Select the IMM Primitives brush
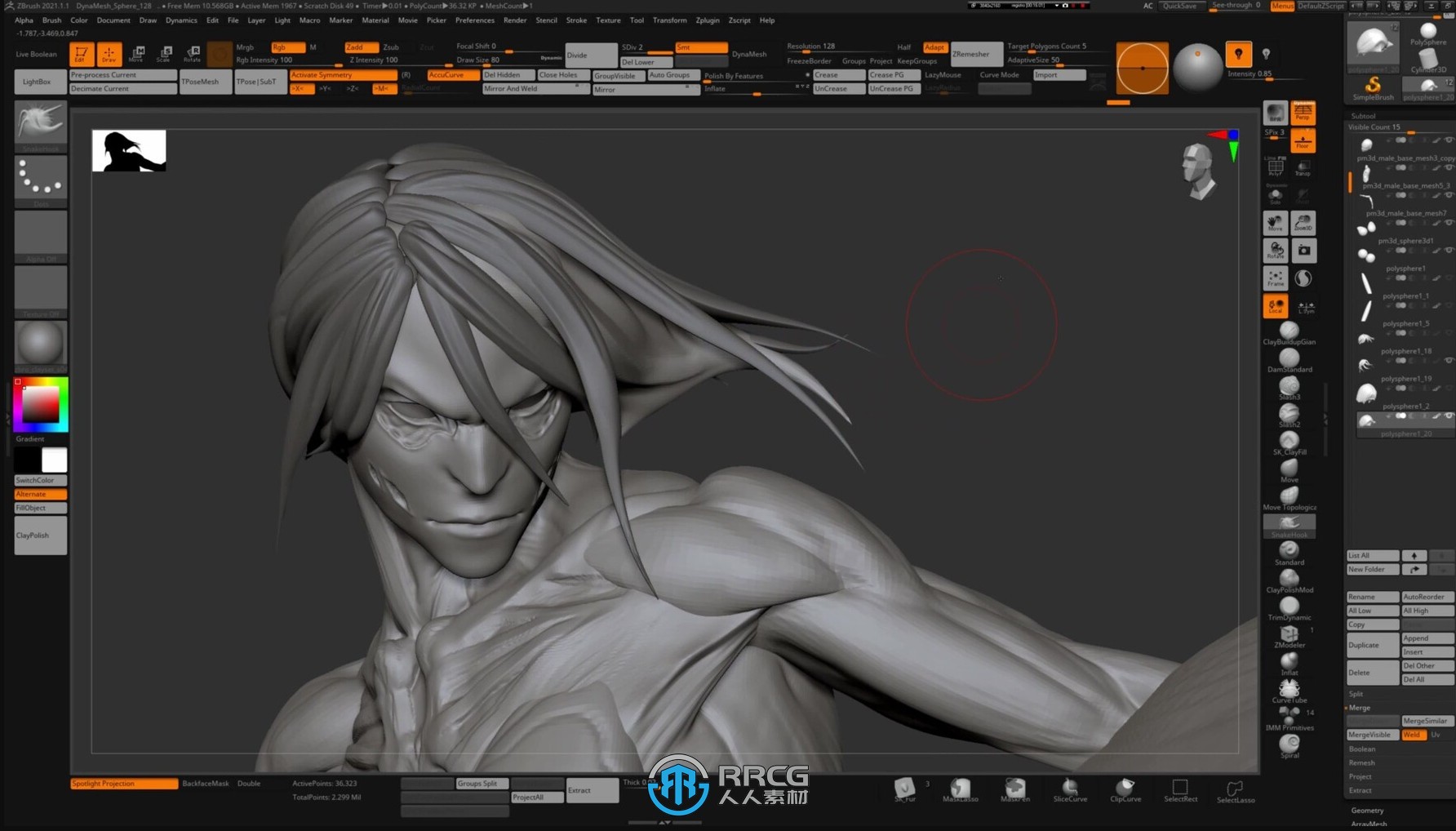Image resolution: width=1456 pixels, height=831 pixels. [1289, 719]
